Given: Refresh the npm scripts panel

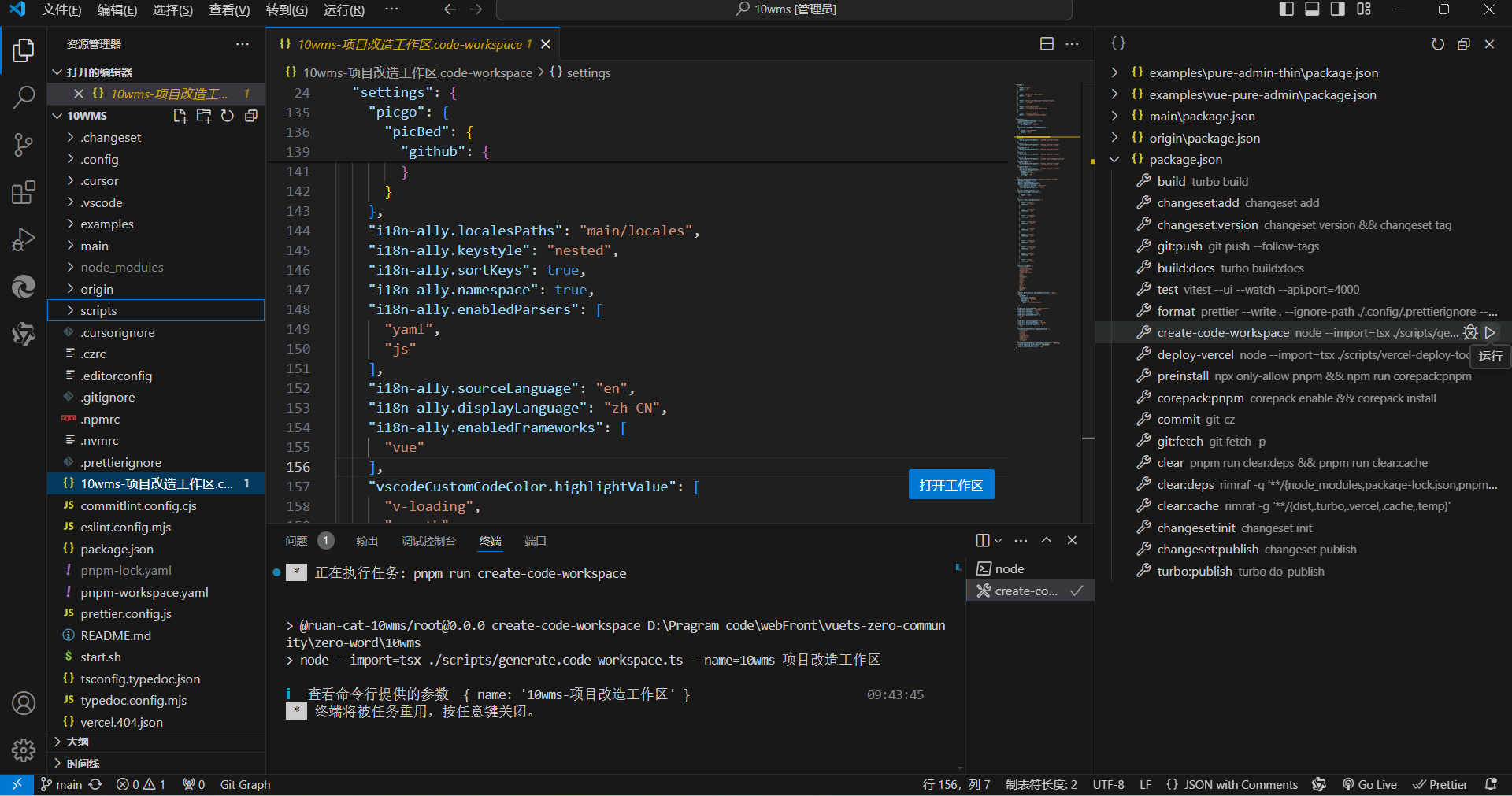Looking at the screenshot, I should tap(1438, 44).
